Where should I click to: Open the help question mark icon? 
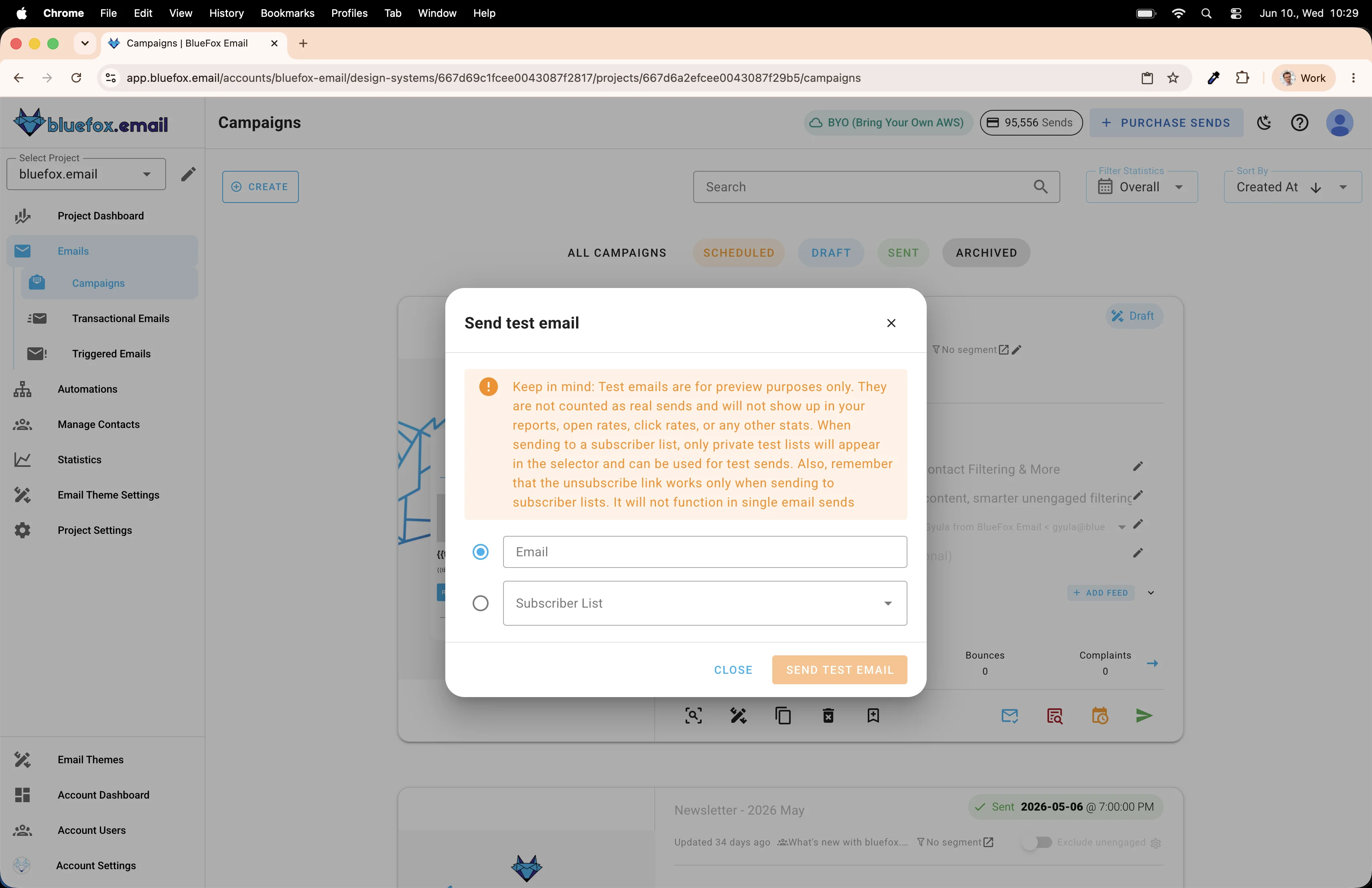[x=1299, y=123]
